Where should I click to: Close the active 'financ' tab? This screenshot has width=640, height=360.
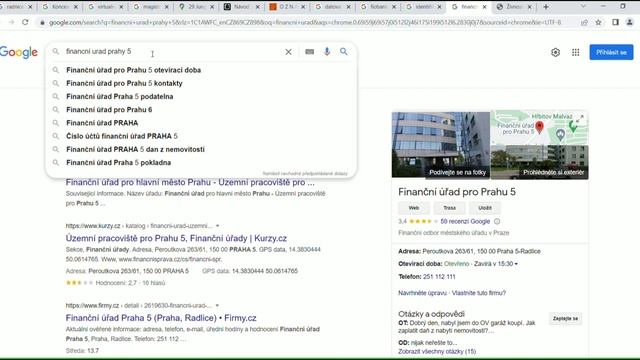[x=484, y=7]
